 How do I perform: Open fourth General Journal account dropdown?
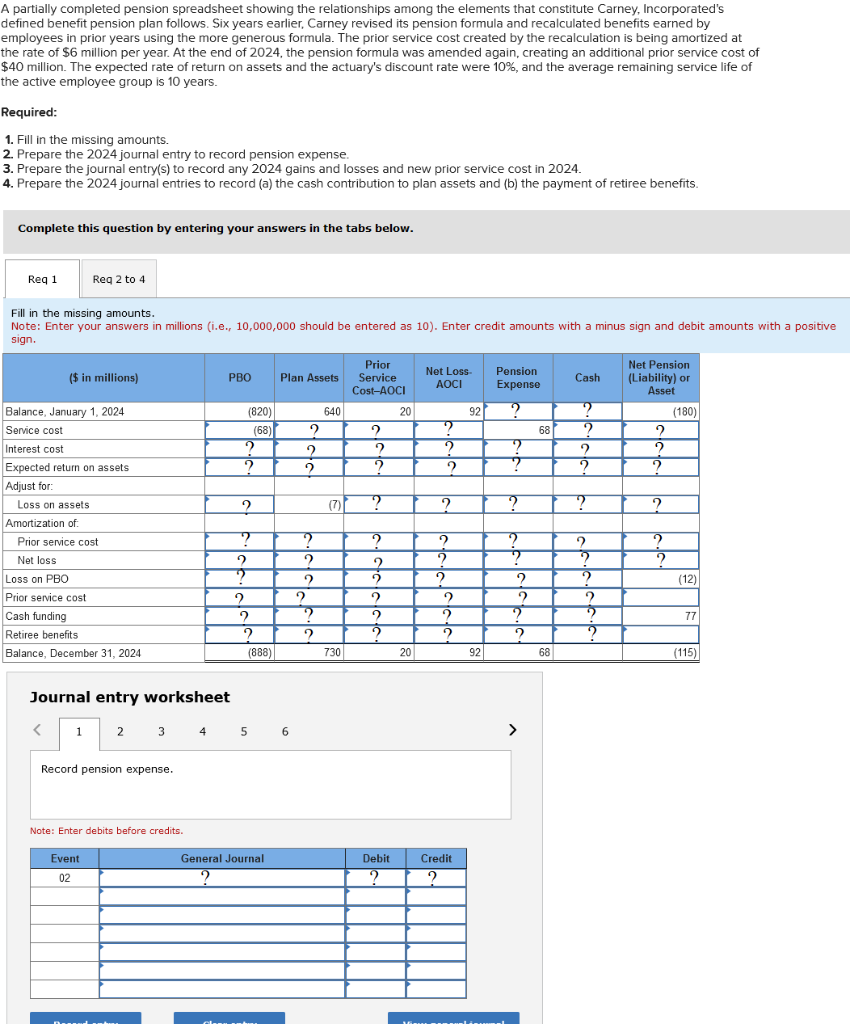pos(222,933)
